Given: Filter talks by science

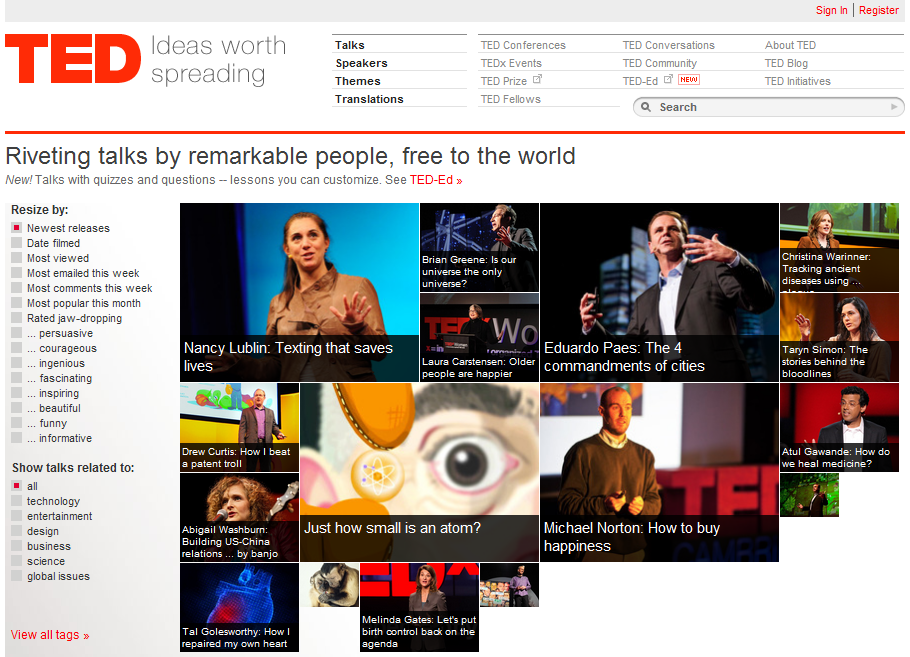Looking at the screenshot, I should (16, 561).
